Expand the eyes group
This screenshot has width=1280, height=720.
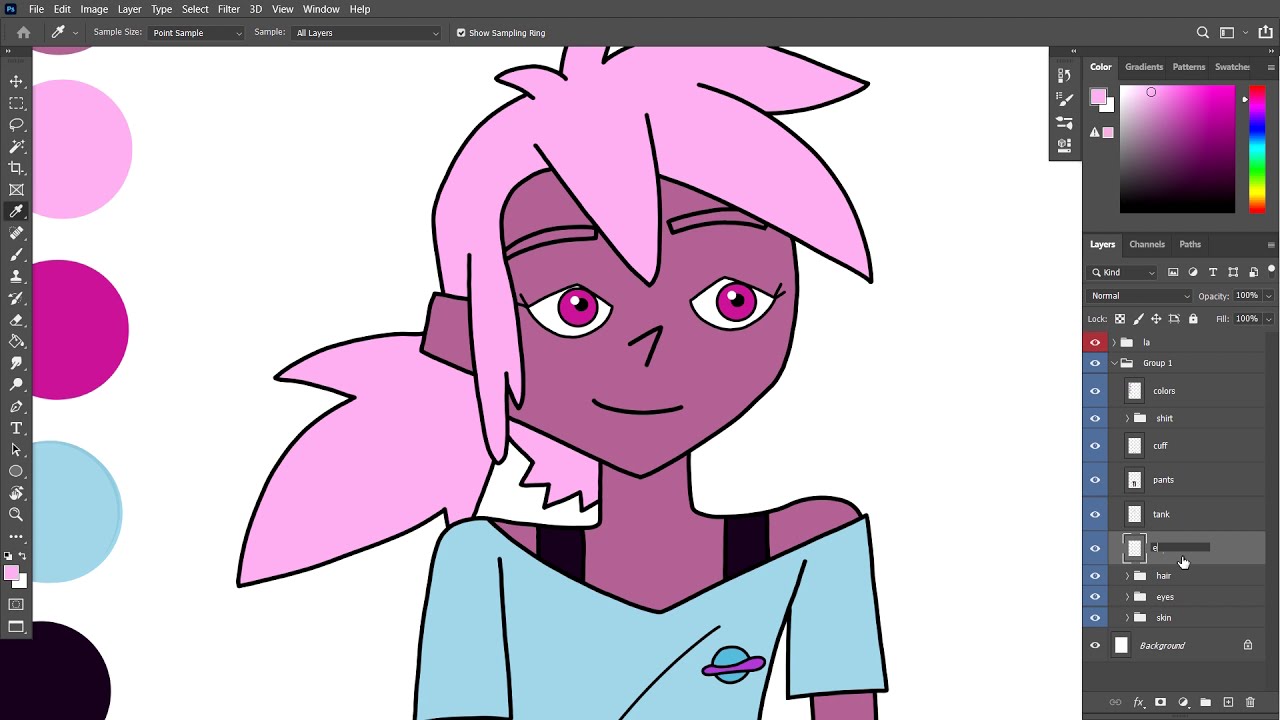[x=1127, y=597]
